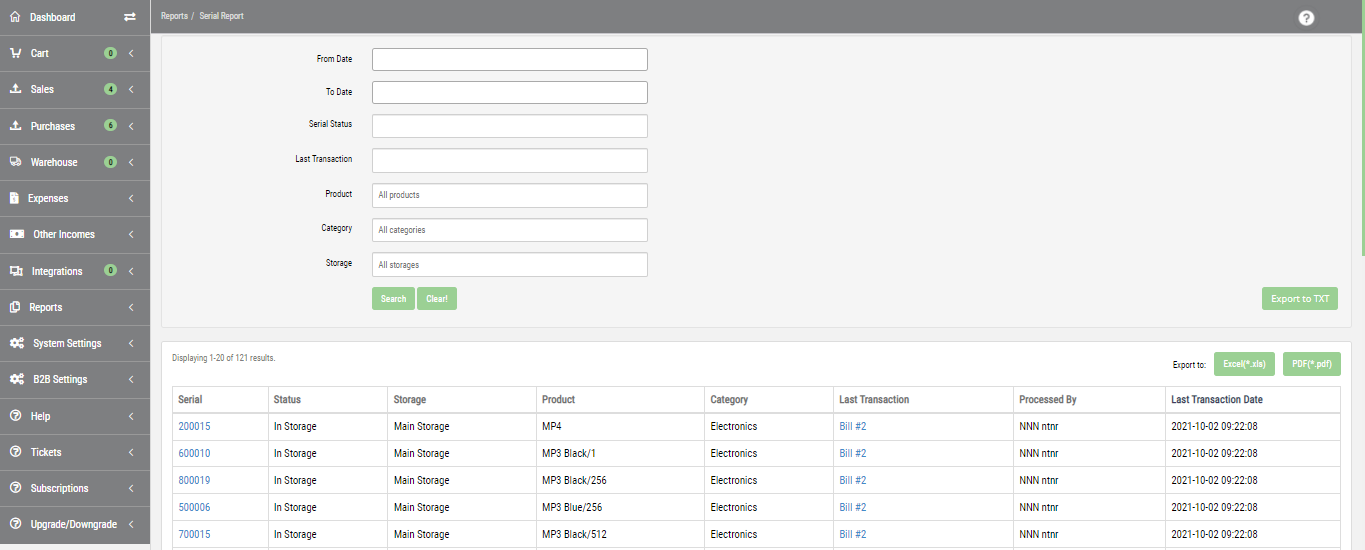This screenshot has height=550, width=1365.
Task: Open the Category filter dropdown
Action: pos(509,230)
